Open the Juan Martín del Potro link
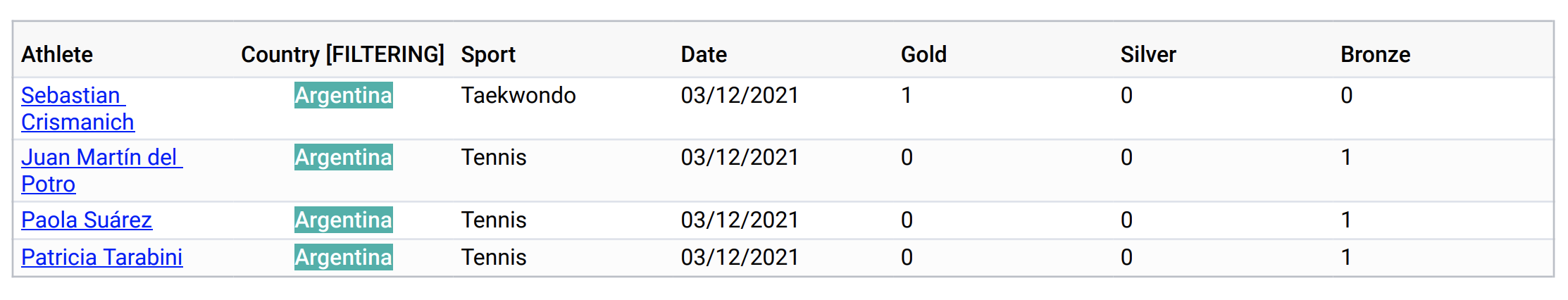The height and width of the screenshot is (300, 1568). (x=101, y=170)
